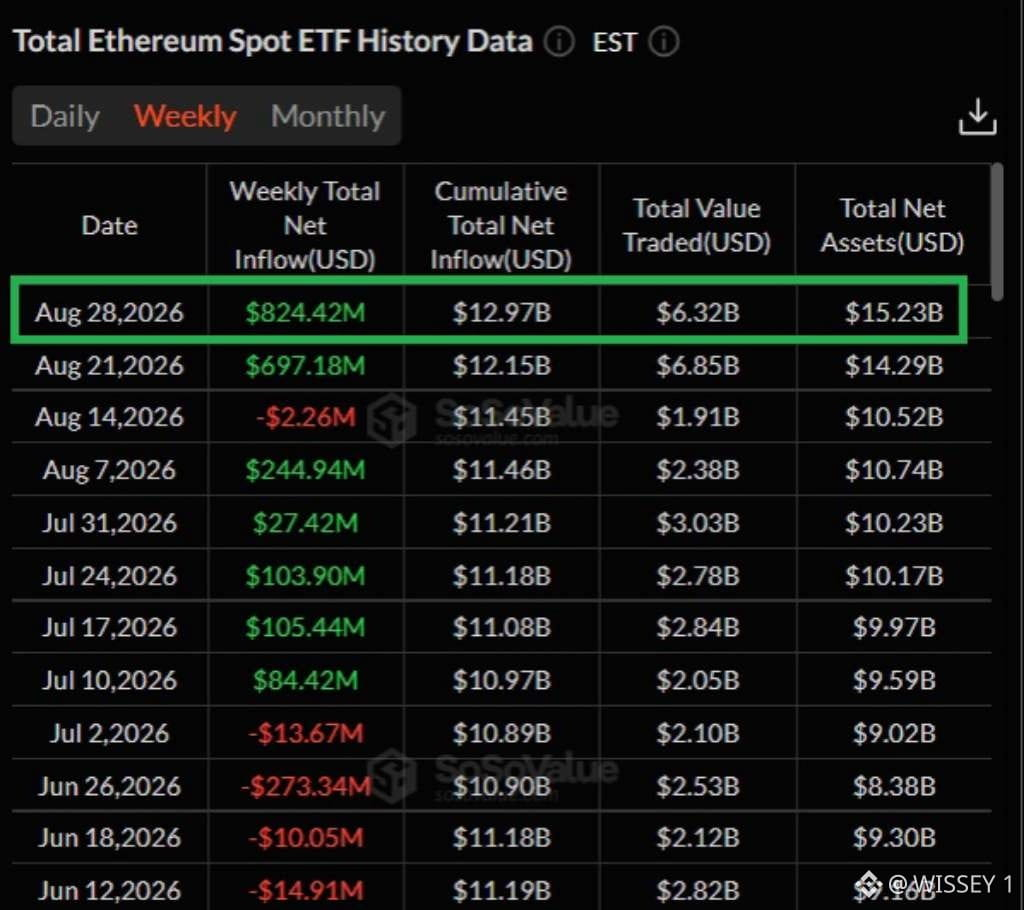Viewport: 1024px width, 910px height.
Task: Click the $6.85B value traded cell
Action: pyautogui.click(x=697, y=366)
